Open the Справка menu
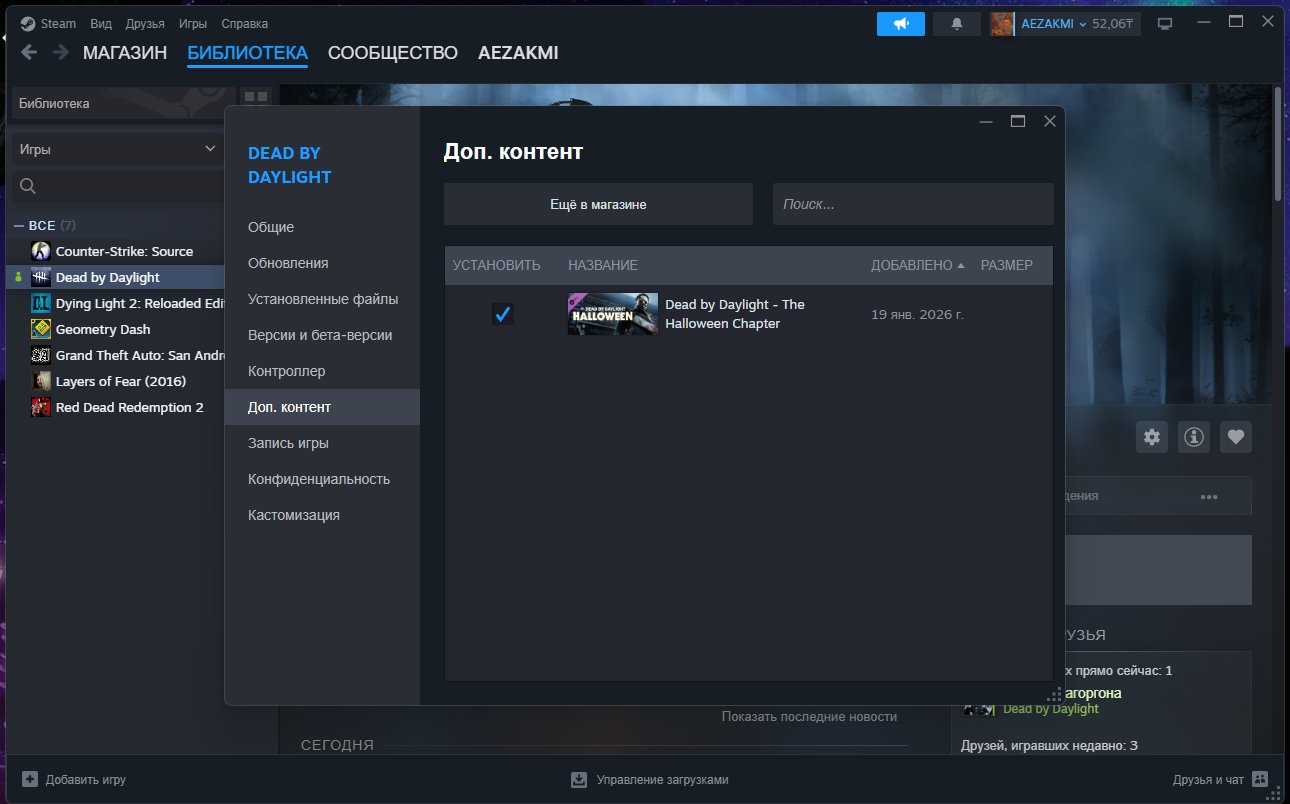 coord(244,23)
